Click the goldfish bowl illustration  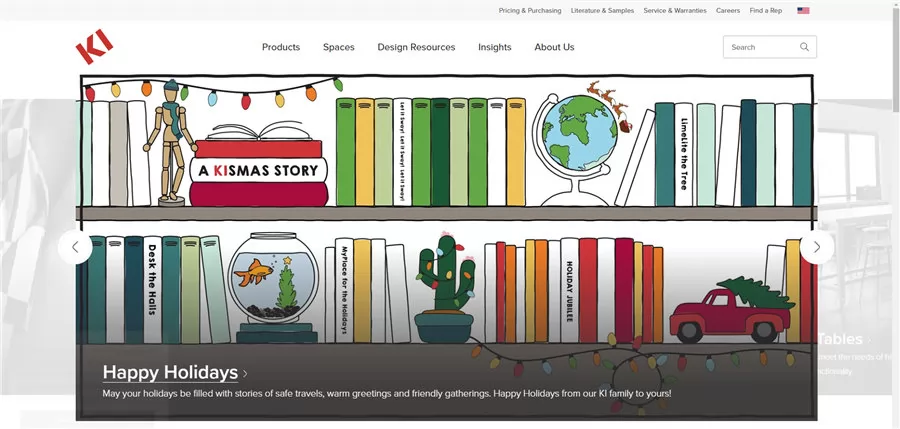click(273, 287)
